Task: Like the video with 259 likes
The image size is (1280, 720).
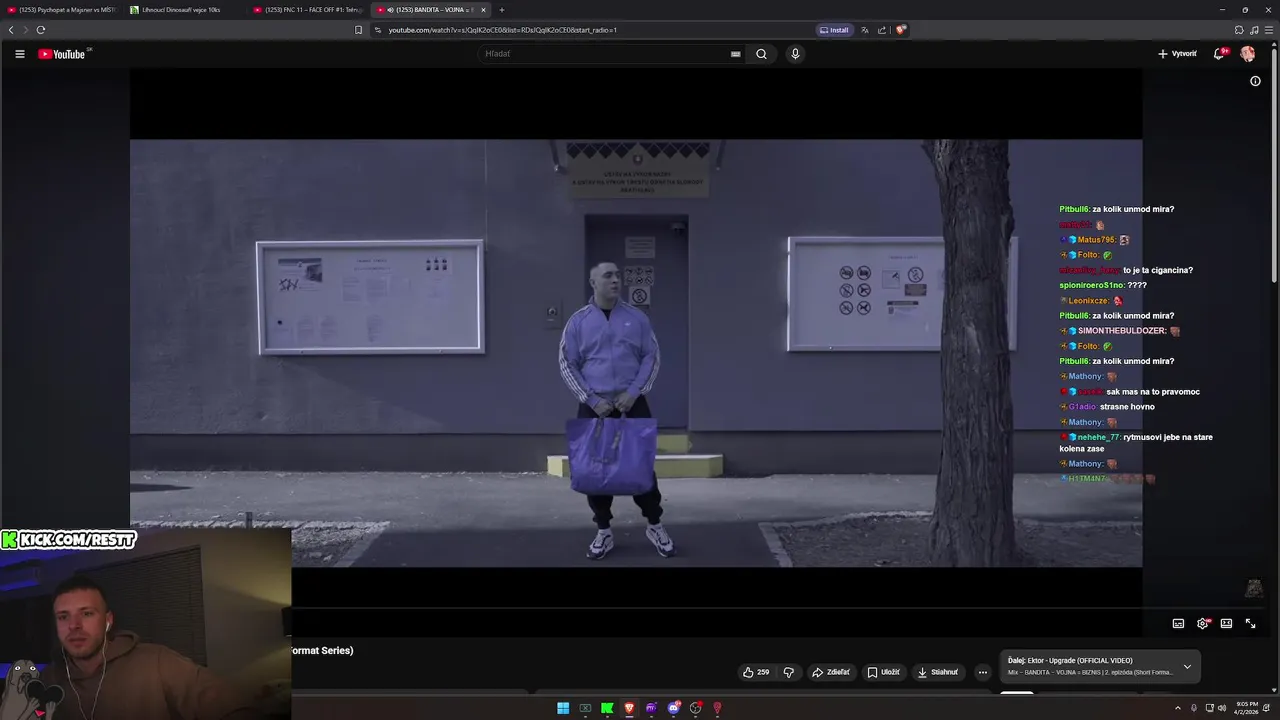Action: click(756, 672)
